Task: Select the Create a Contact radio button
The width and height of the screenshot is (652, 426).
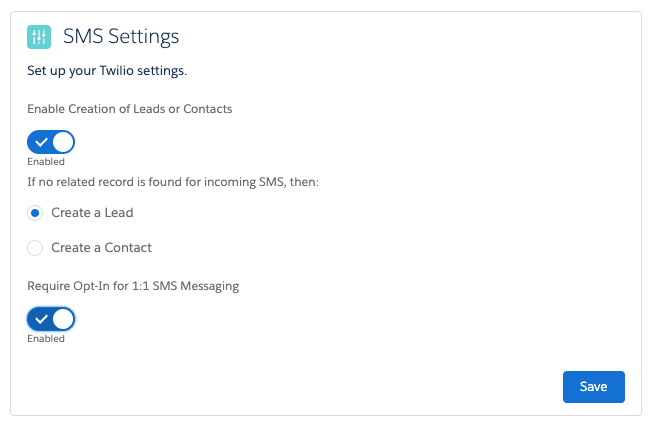Action: (36, 247)
